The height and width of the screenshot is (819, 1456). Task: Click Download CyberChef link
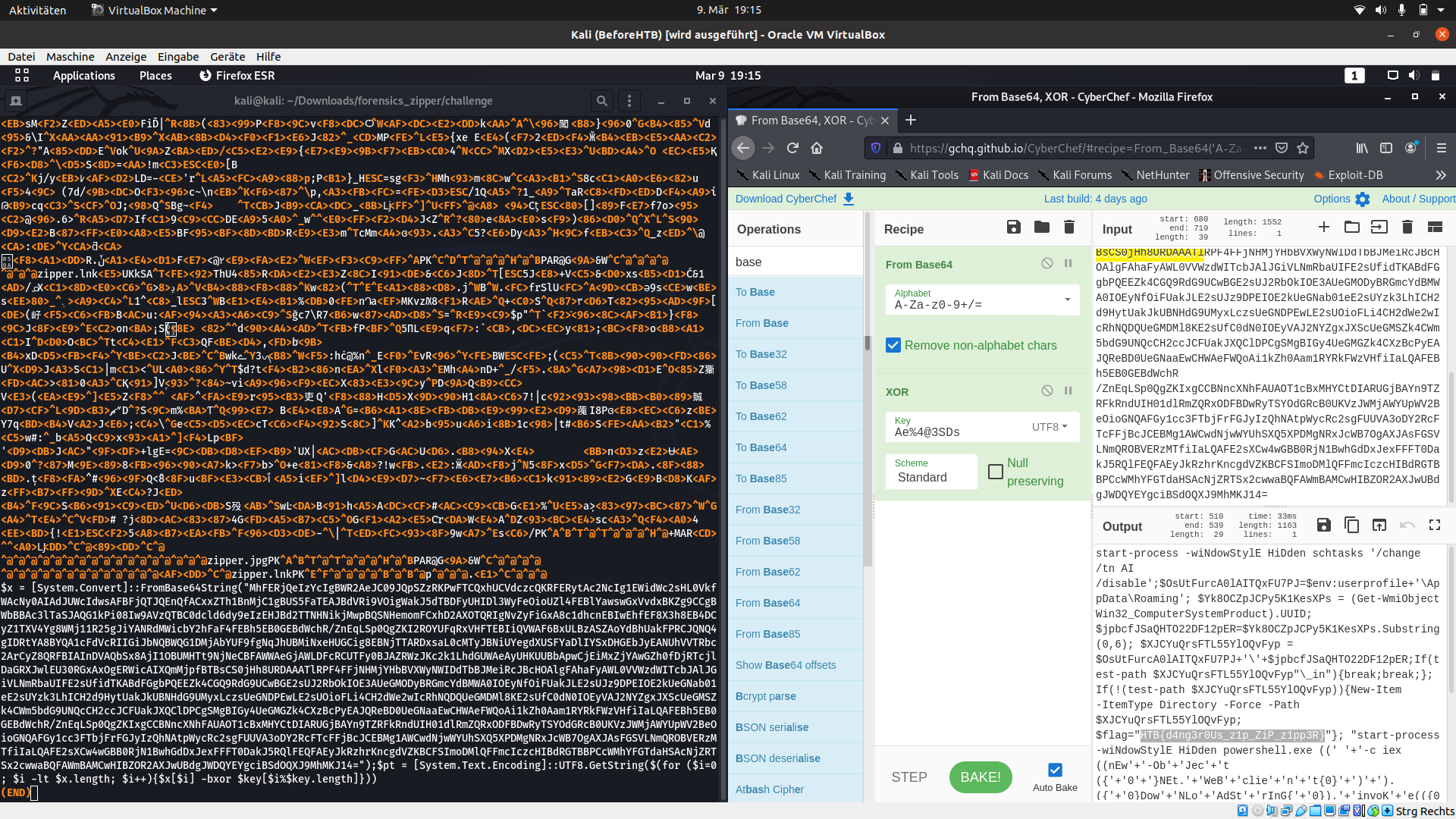pos(795,199)
